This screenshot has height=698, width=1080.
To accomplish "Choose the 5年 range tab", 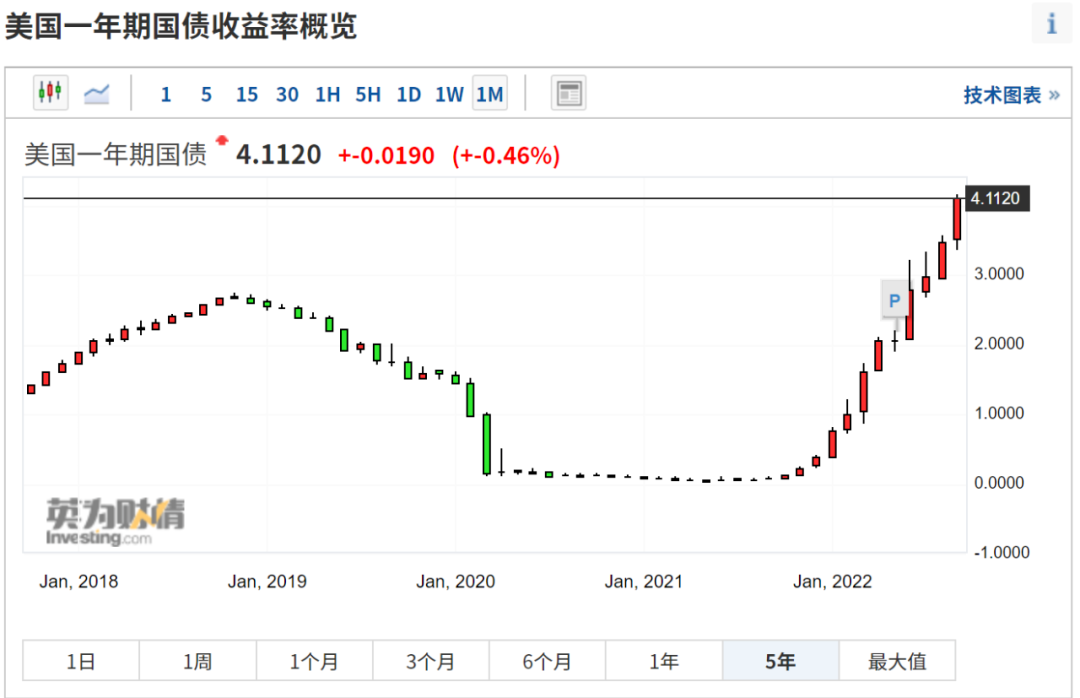I will point(780,661).
